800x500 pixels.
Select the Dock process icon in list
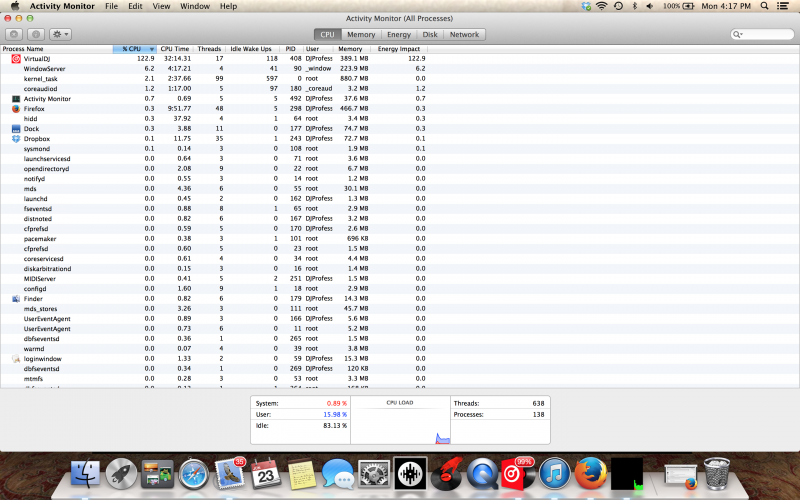tap(16, 129)
